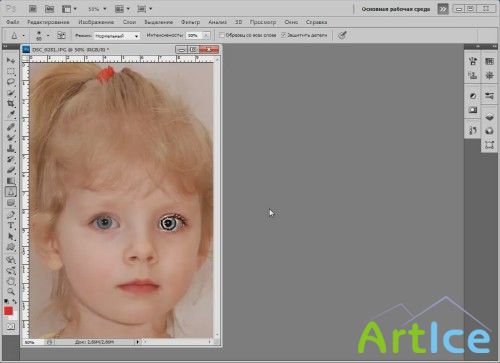Viewport: 500px width, 363px height.
Task: Open the Masks panel icon
Action: click(473, 110)
